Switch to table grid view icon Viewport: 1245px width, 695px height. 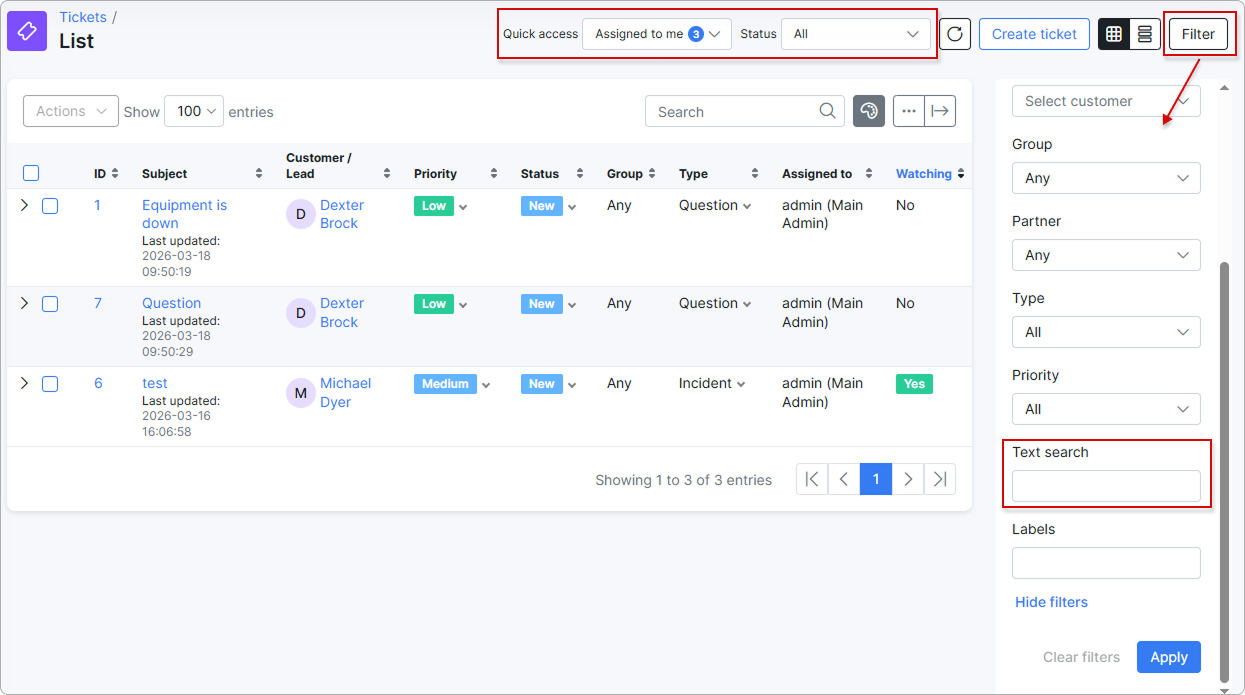1114,34
